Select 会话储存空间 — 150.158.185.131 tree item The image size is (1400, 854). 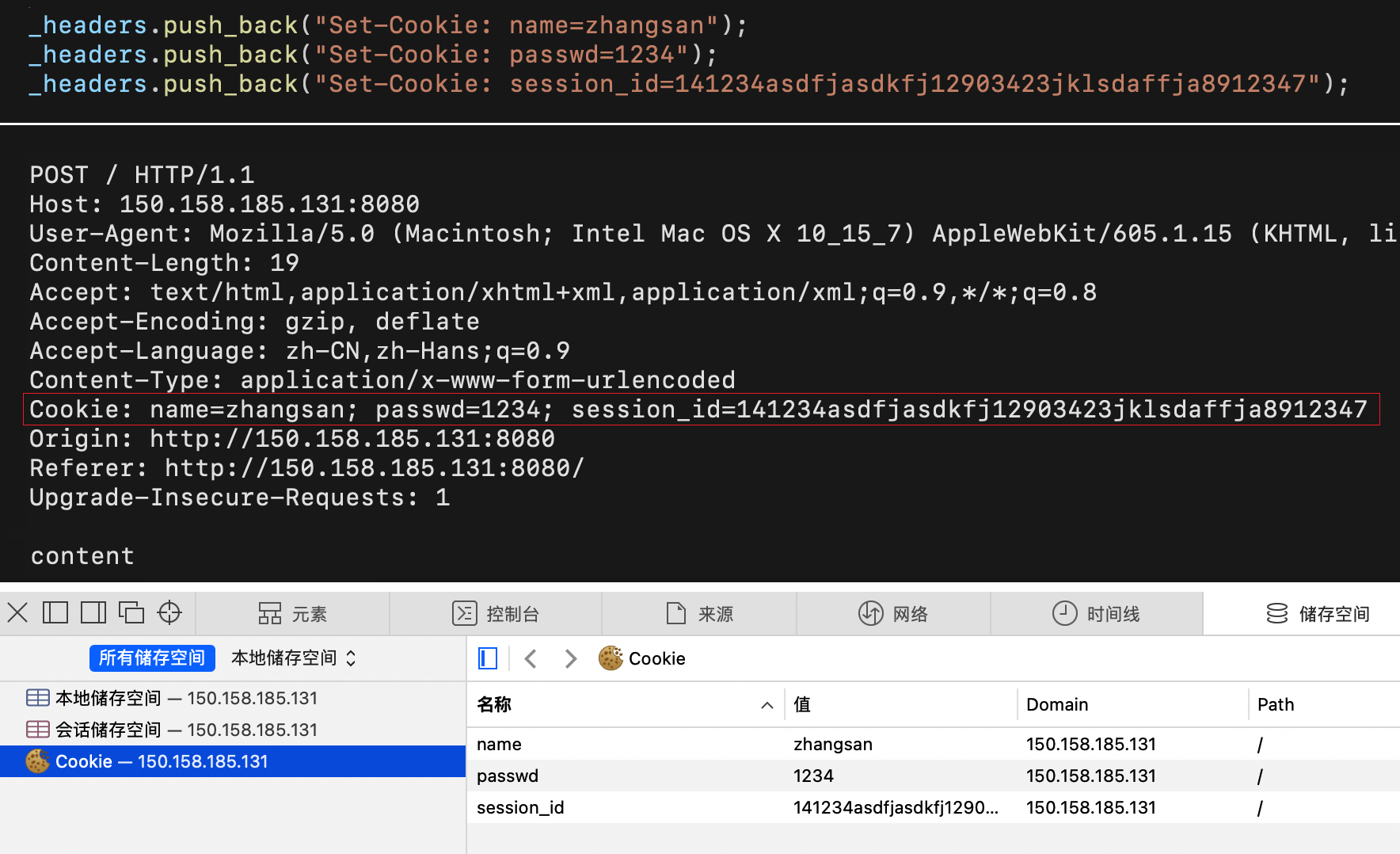pyautogui.click(x=185, y=730)
